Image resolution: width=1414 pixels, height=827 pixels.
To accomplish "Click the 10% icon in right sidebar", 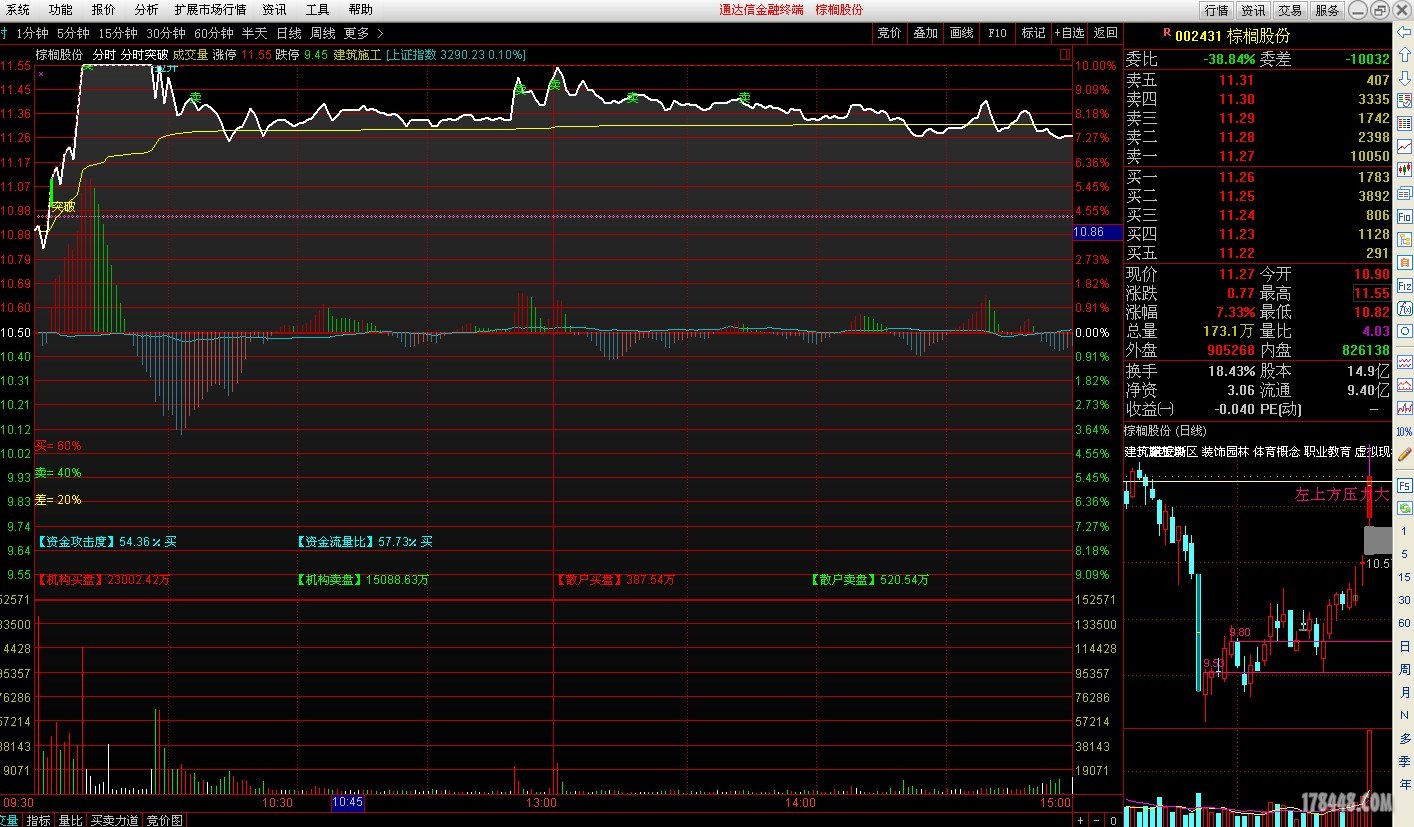I will [x=1405, y=431].
